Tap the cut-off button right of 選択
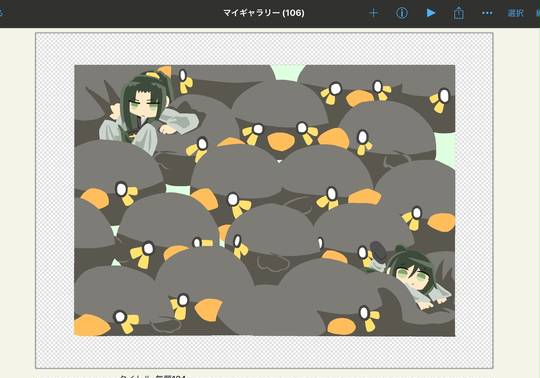Image resolution: width=540 pixels, height=378 pixels. 538,13
